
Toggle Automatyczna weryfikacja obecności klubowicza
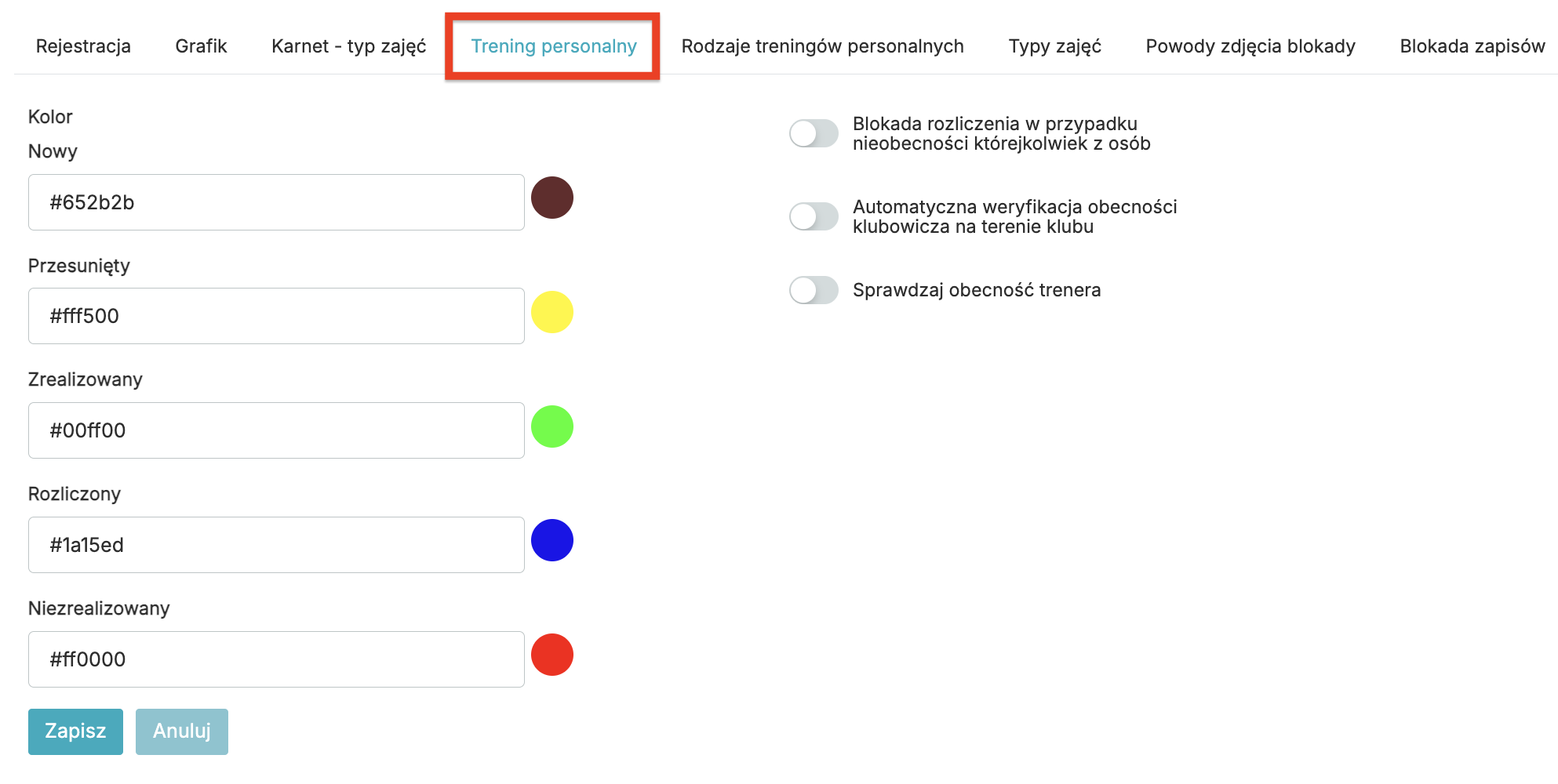(x=814, y=216)
